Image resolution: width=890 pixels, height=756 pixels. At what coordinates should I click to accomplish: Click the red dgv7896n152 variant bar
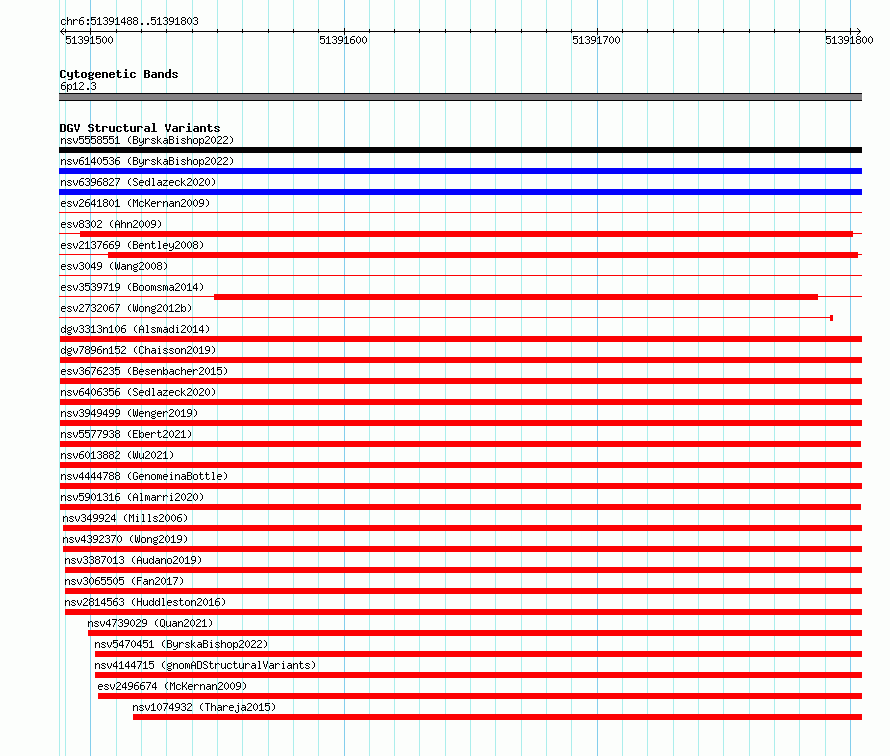[x=460, y=360]
